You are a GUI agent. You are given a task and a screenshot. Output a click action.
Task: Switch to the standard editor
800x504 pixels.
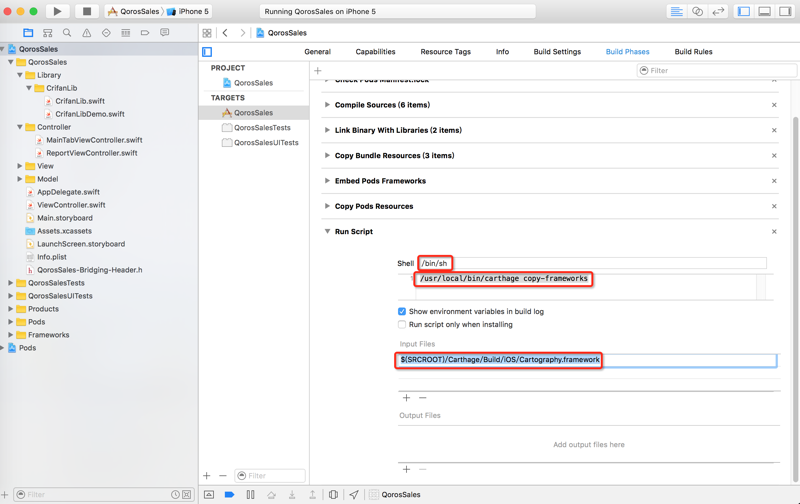click(677, 11)
